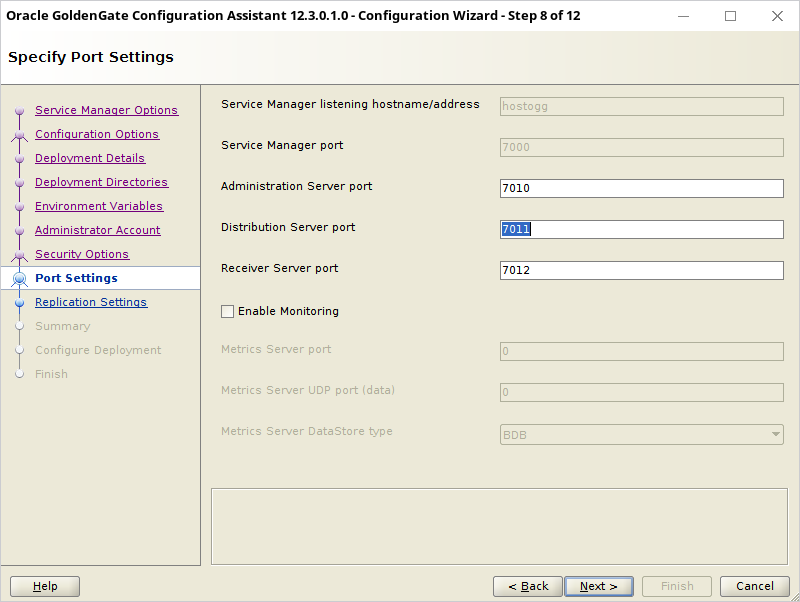The width and height of the screenshot is (800, 602).
Task: Click the Environment Variables step bullet icon
Action: [x=19, y=207]
